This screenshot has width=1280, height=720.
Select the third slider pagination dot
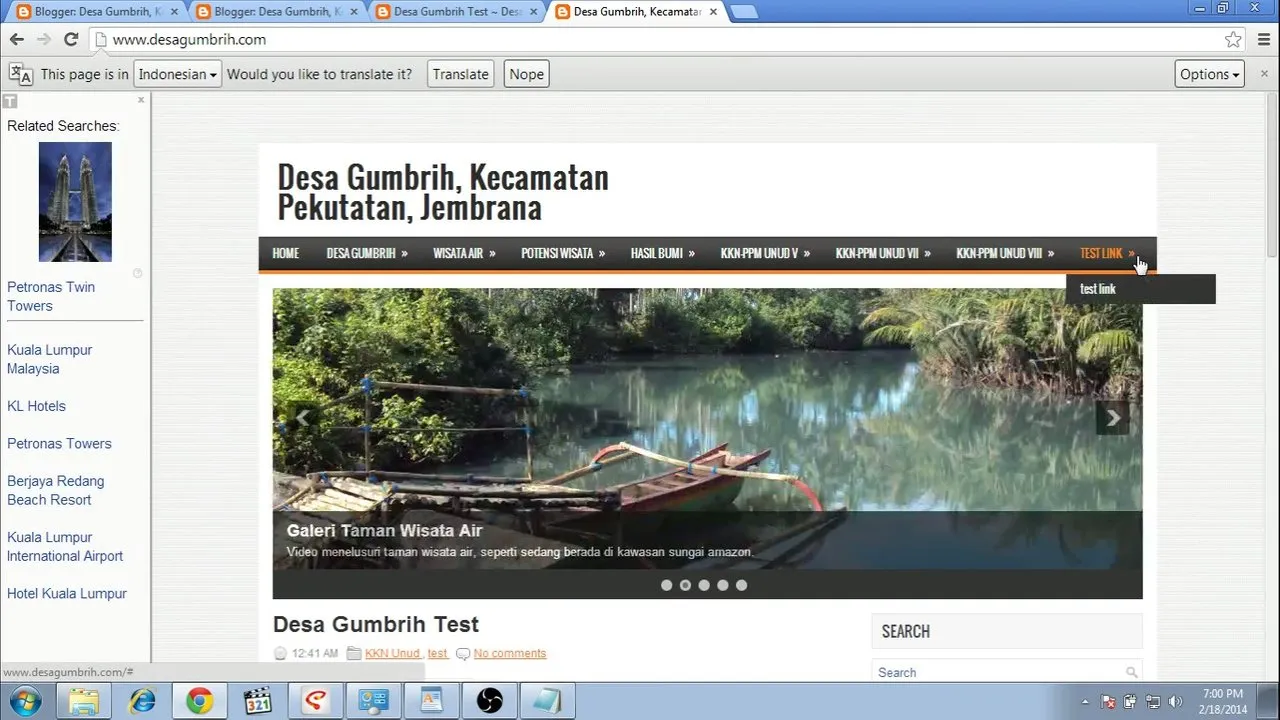[704, 585]
